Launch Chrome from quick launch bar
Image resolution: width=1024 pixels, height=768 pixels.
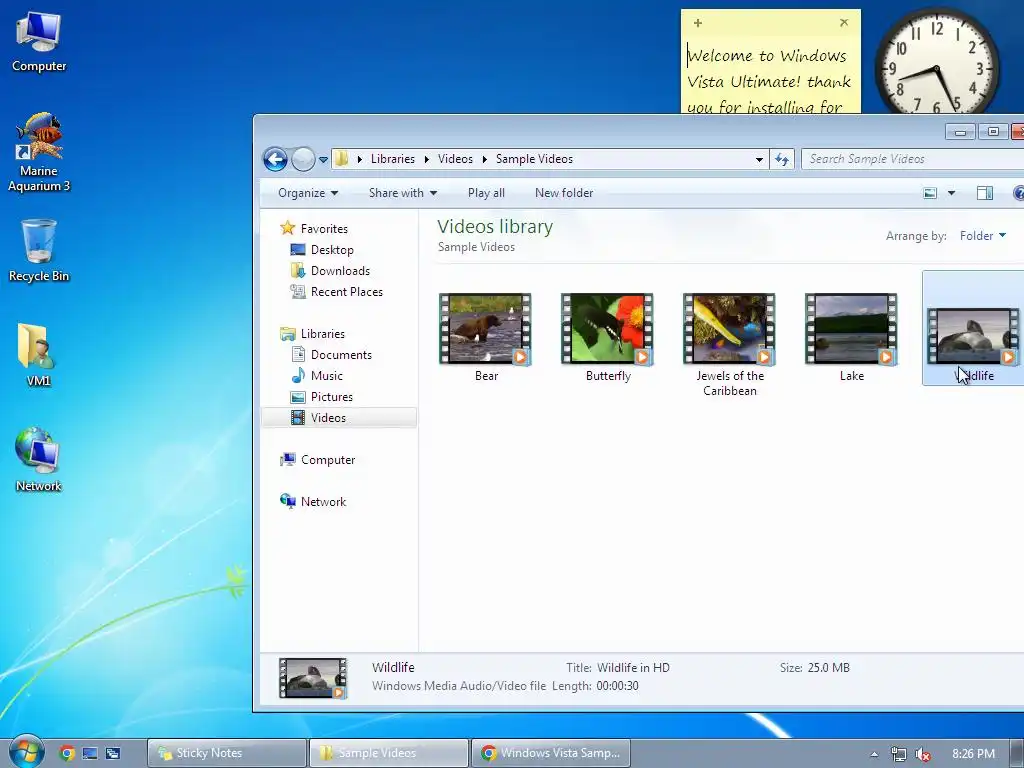coord(67,753)
